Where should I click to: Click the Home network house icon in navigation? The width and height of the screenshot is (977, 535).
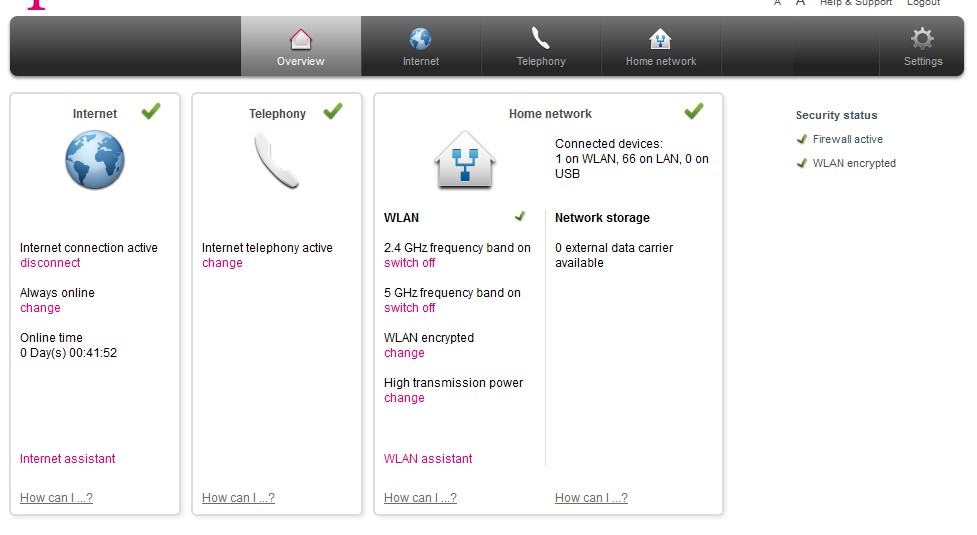[661, 39]
